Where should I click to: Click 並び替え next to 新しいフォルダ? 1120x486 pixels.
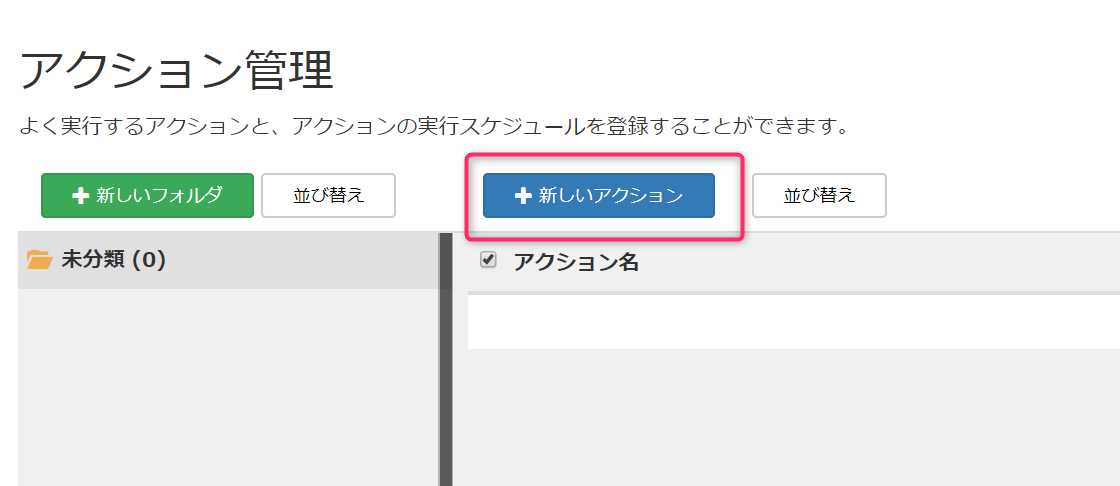(329, 195)
